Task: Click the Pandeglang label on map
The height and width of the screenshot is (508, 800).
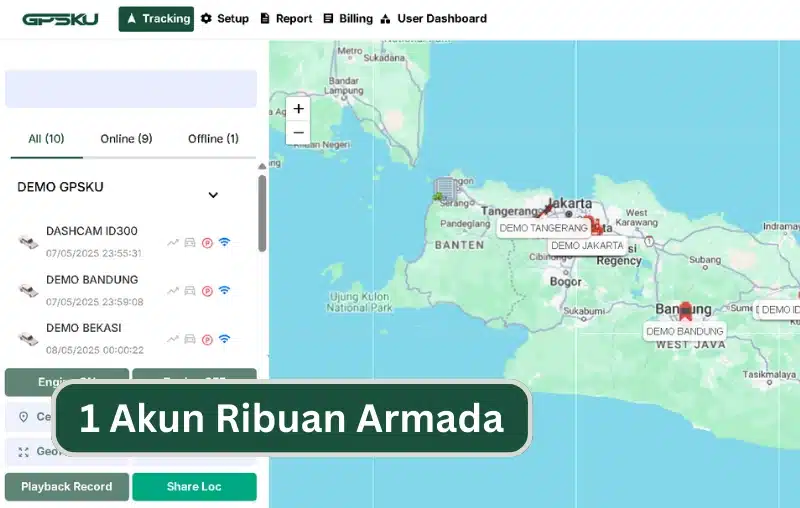Action: tap(465, 223)
